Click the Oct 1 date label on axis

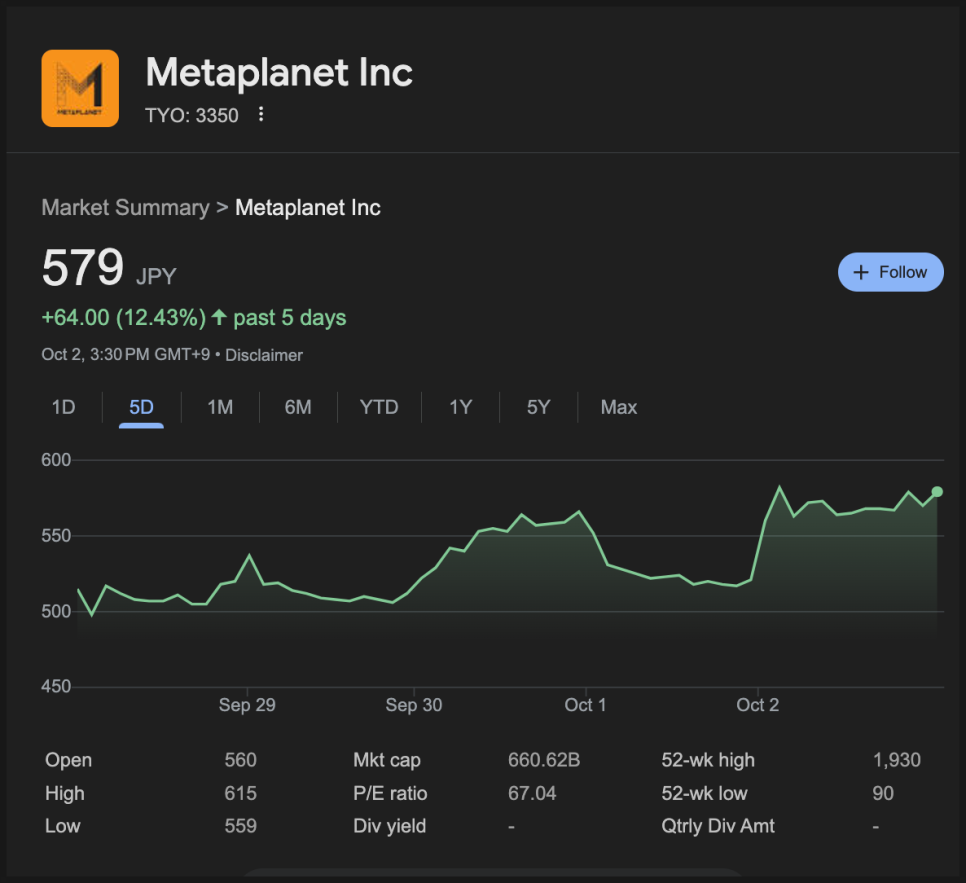(585, 705)
